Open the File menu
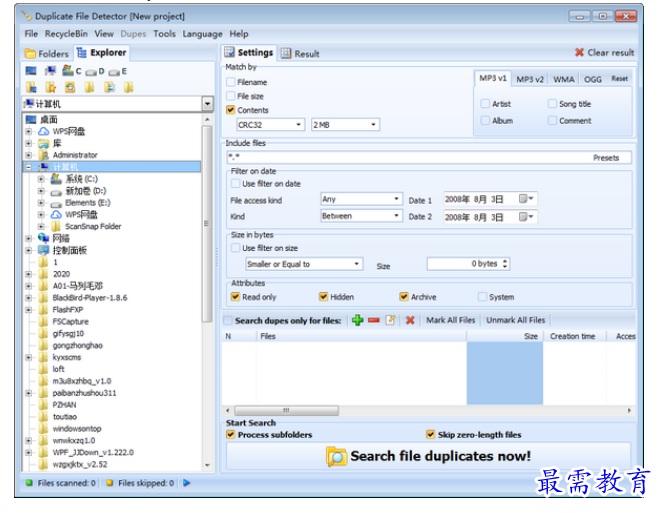 pyautogui.click(x=31, y=34)
